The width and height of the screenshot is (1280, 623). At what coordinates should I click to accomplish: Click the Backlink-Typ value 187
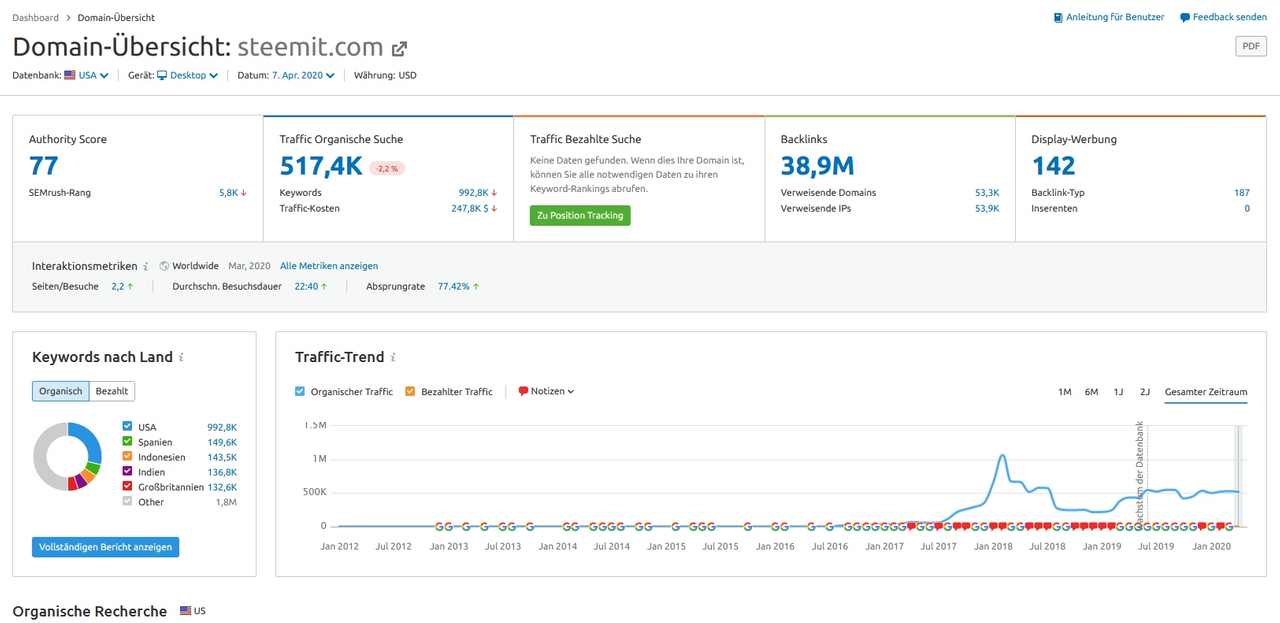(x=1241, y=193)
